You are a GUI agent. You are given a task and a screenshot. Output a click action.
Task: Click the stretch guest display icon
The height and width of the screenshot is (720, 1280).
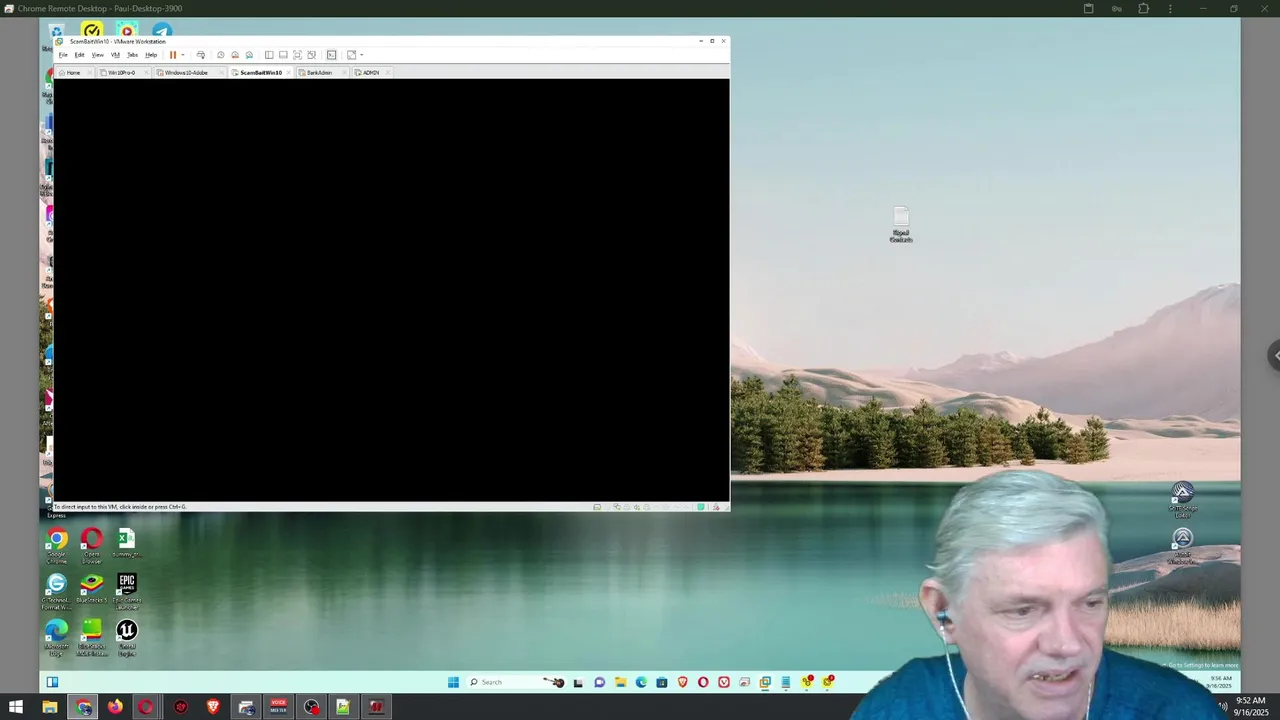(x=351, y=55)
